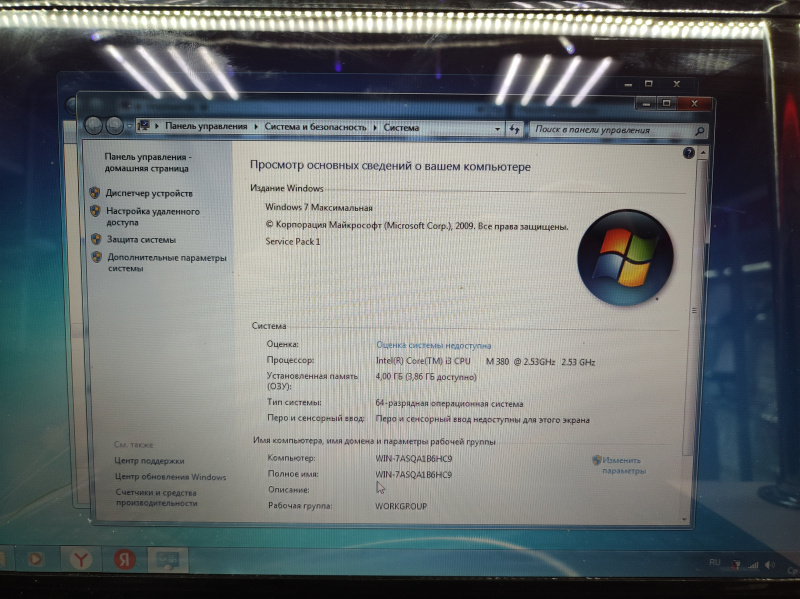Open the blue Help question mark icon
Image resolution: width=800 pixels, height=599 pixels.
688,154
